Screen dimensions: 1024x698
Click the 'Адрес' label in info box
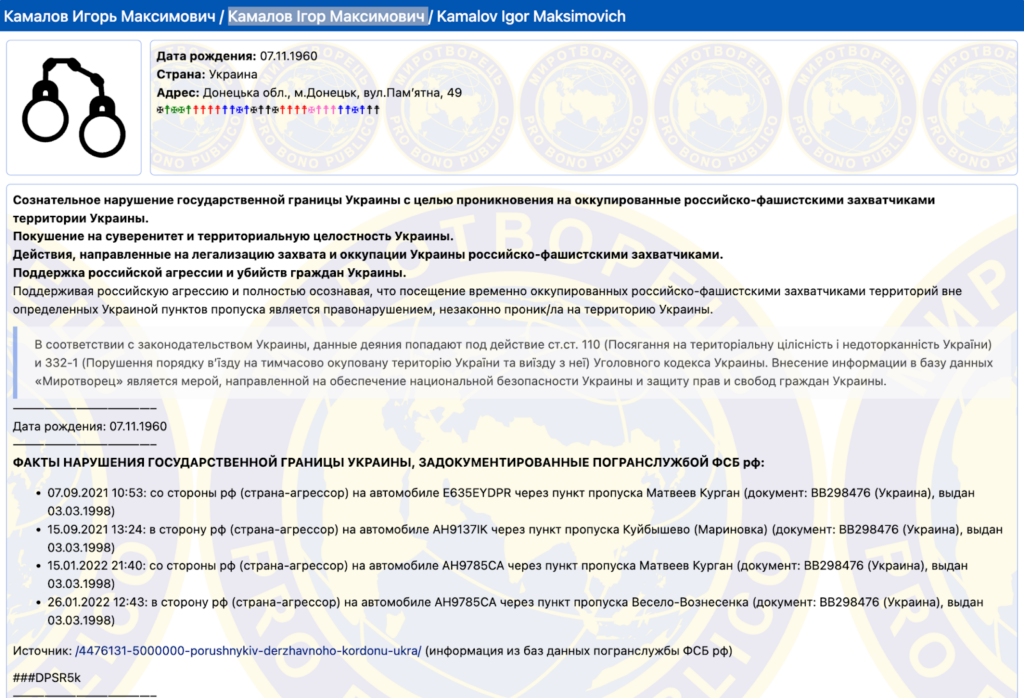[177, 92]
